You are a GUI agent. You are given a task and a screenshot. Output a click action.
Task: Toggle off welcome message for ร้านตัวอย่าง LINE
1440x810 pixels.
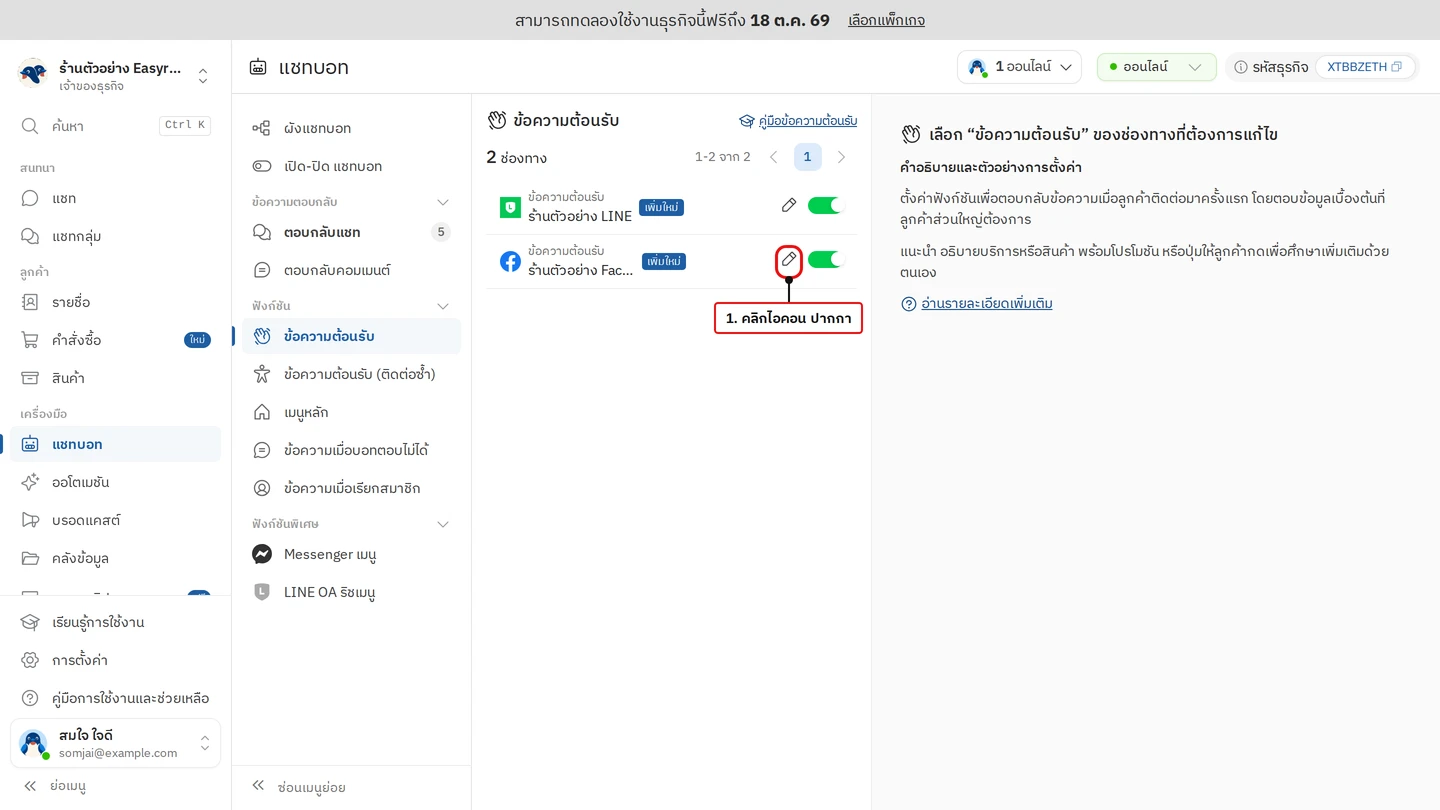point(826,206)
